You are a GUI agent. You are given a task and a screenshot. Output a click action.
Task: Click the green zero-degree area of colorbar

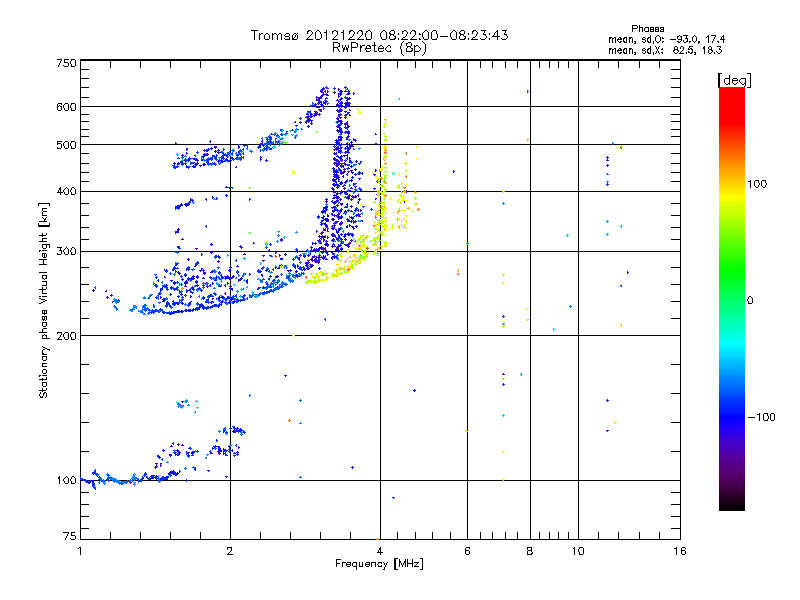coord(732,300)
